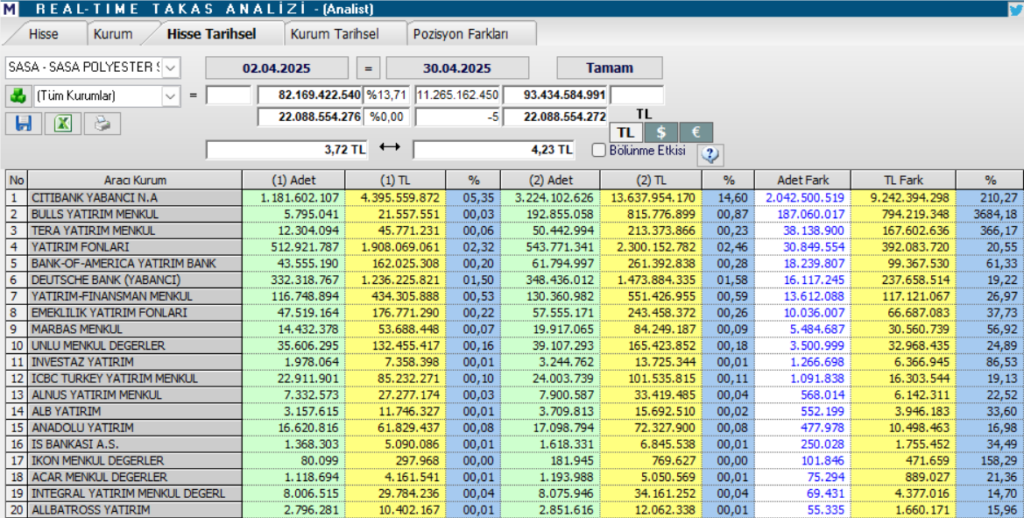Click the printer icon

[102, 123]
